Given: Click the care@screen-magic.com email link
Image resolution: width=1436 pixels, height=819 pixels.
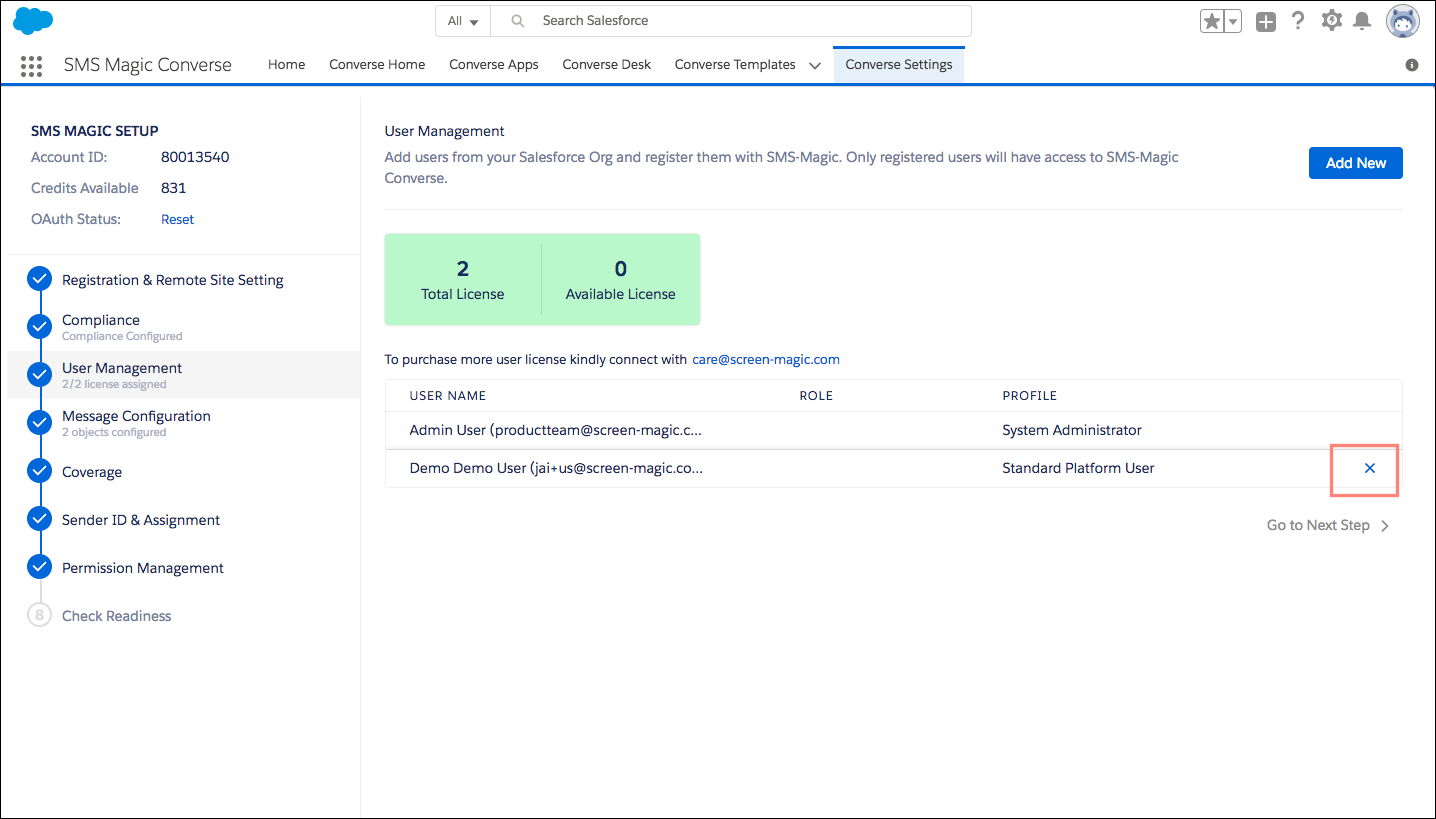Looking at the screenshot, I should point(766,359).
